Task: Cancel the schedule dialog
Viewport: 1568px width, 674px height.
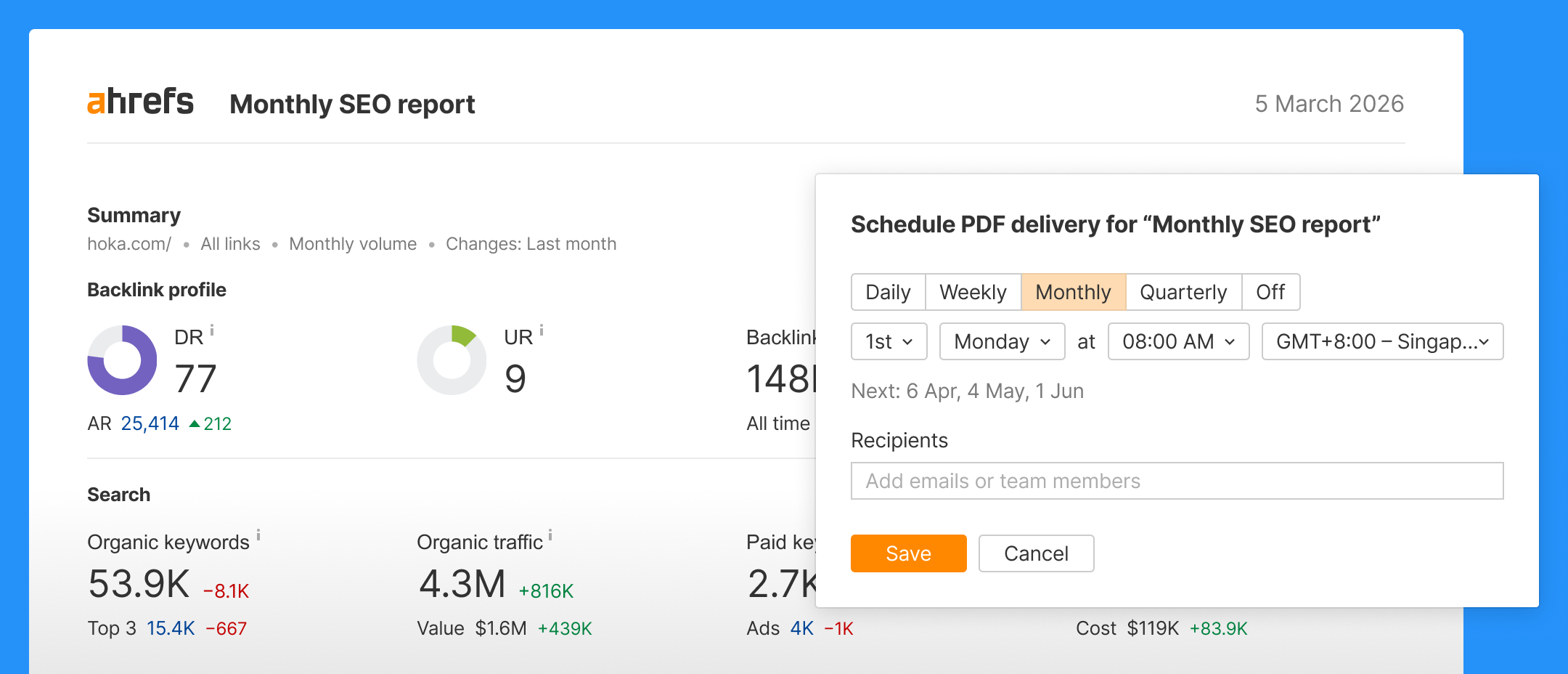Action: 1036,553
